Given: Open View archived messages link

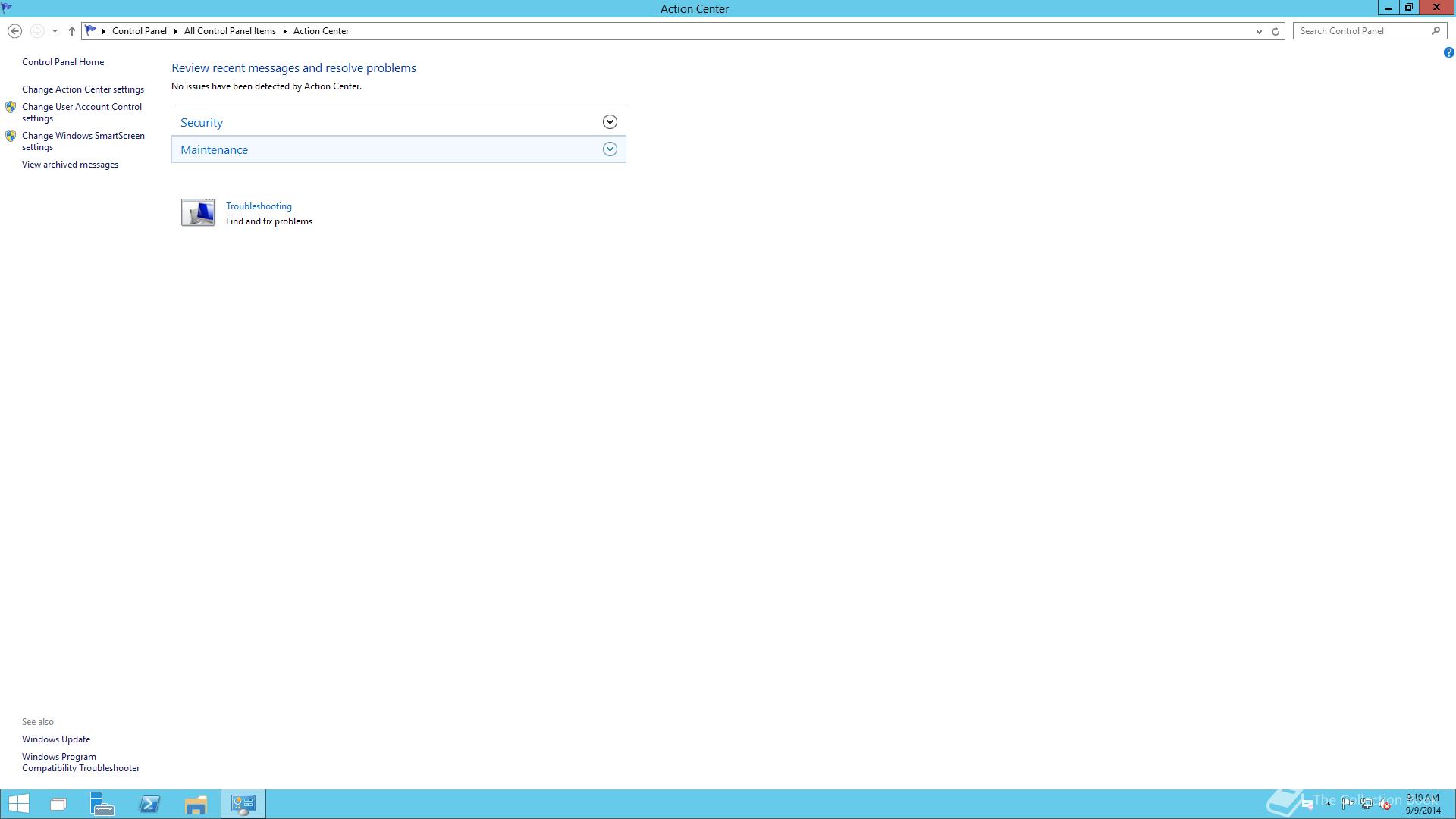Looking at the screenshot, I should (70, 165).
